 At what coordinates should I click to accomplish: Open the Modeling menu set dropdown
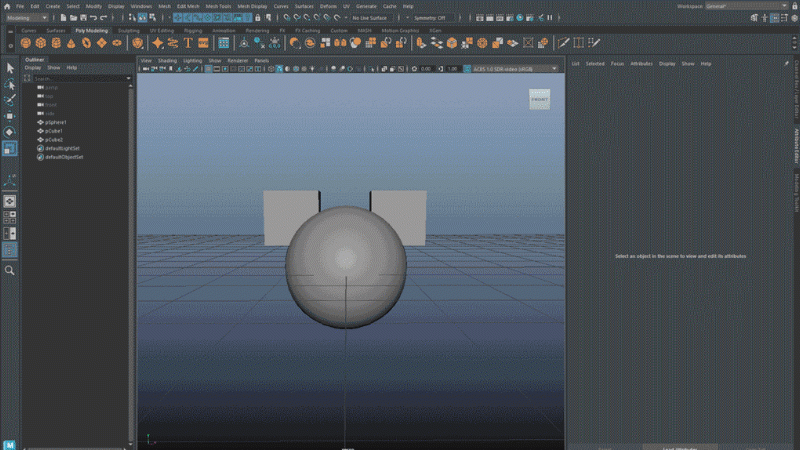coord(28,18)
